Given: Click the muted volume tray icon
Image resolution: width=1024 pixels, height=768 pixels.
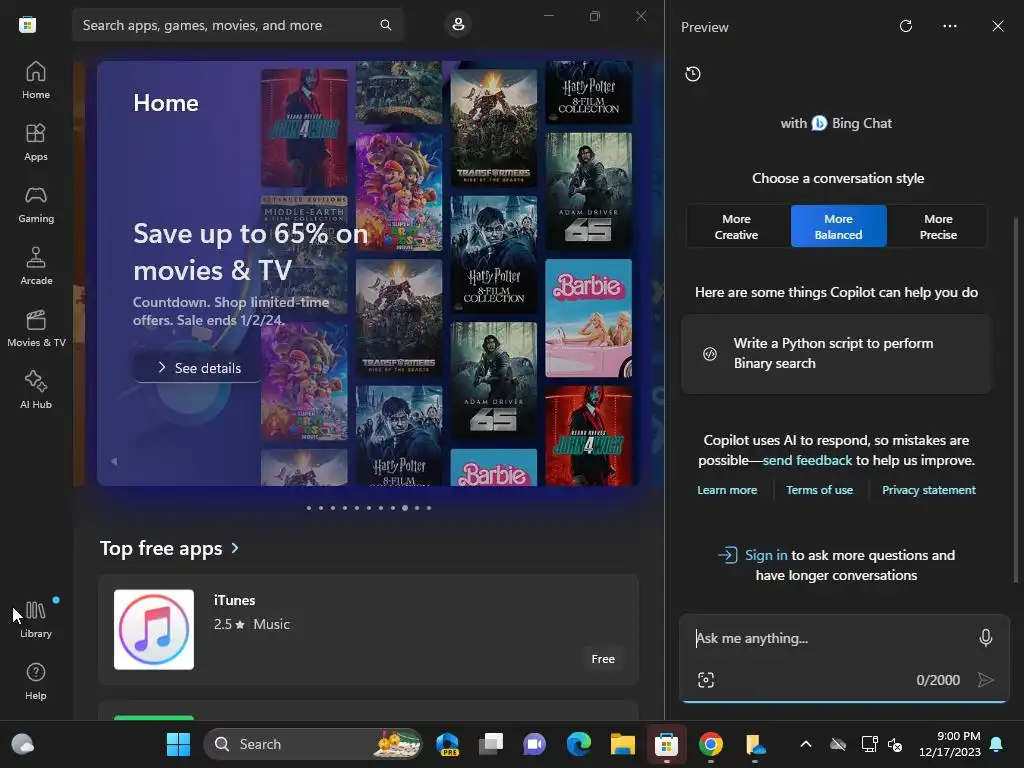Looking at the screenshot, I should tap(895, 744).
